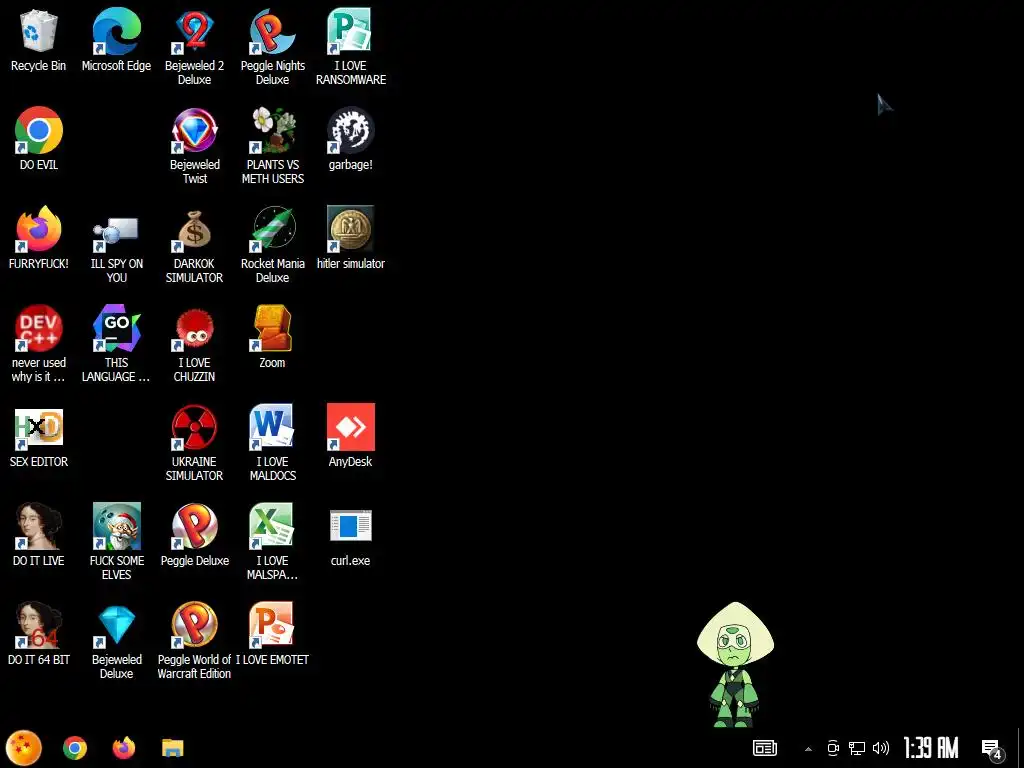The height and width of the screenshot is (768, 1024).
Task: Select the UKRAINE SIMULATOR radiation icon
Action: point(194,443)
